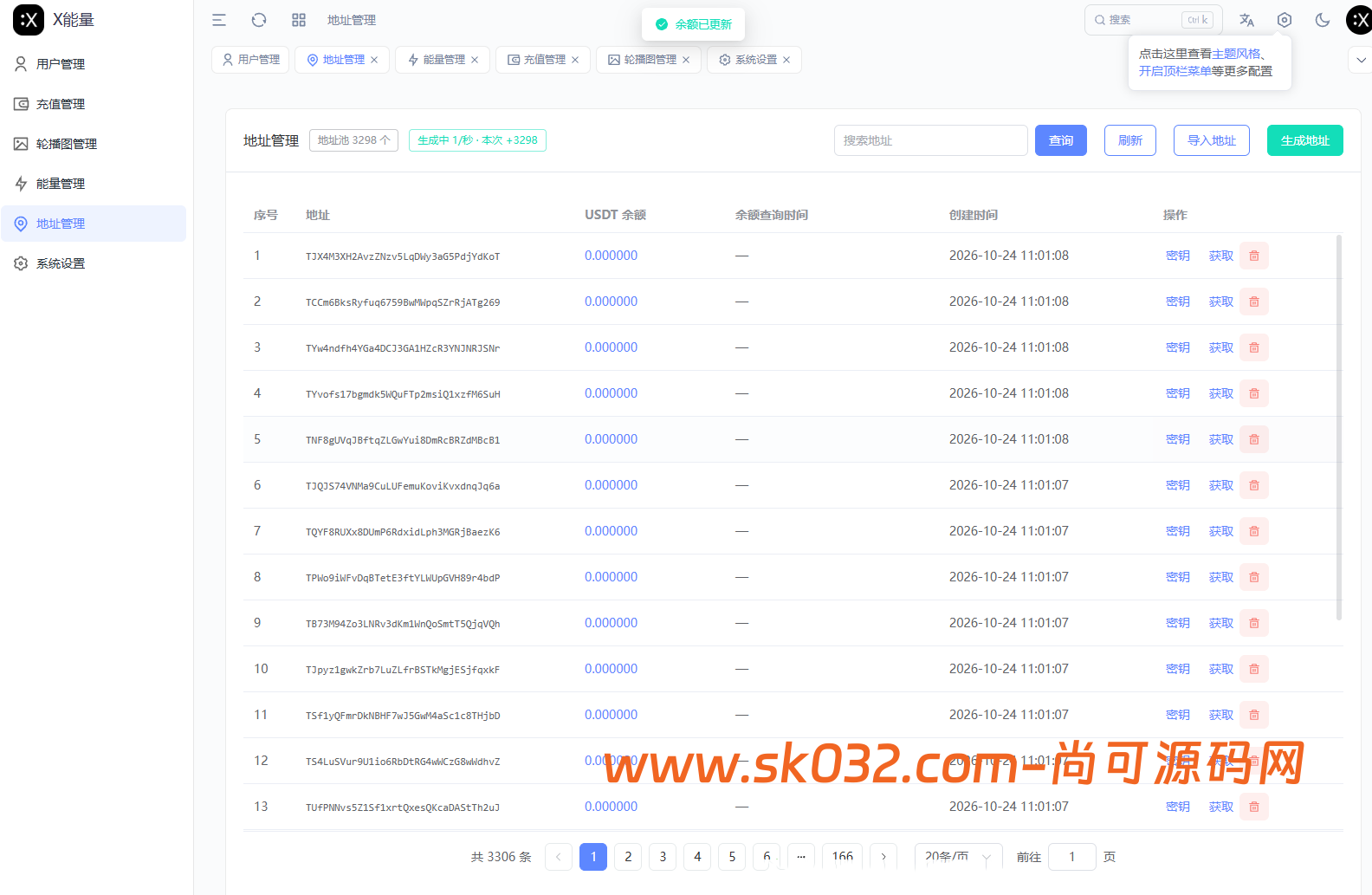Open the user avatar at the top right

click(x=1360, y=20)
